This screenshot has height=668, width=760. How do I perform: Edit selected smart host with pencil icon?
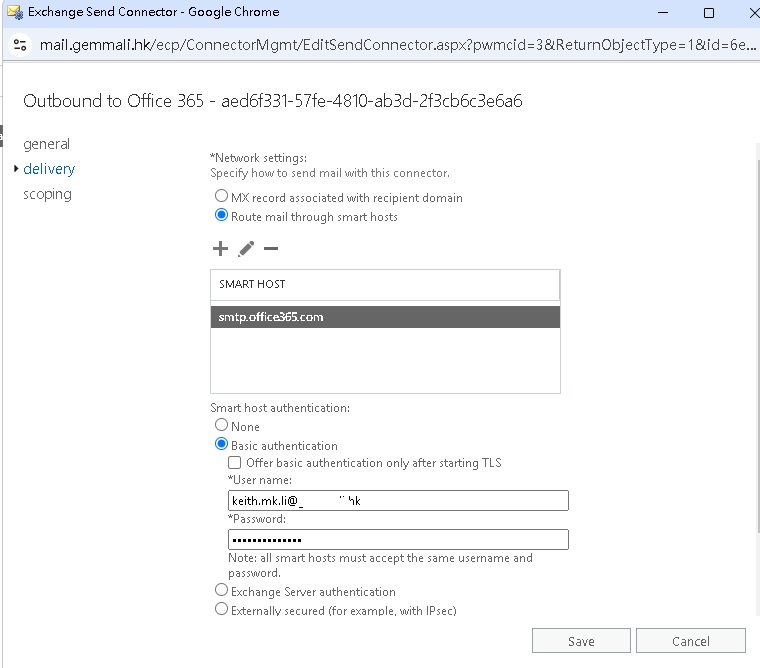pos(246,249)
